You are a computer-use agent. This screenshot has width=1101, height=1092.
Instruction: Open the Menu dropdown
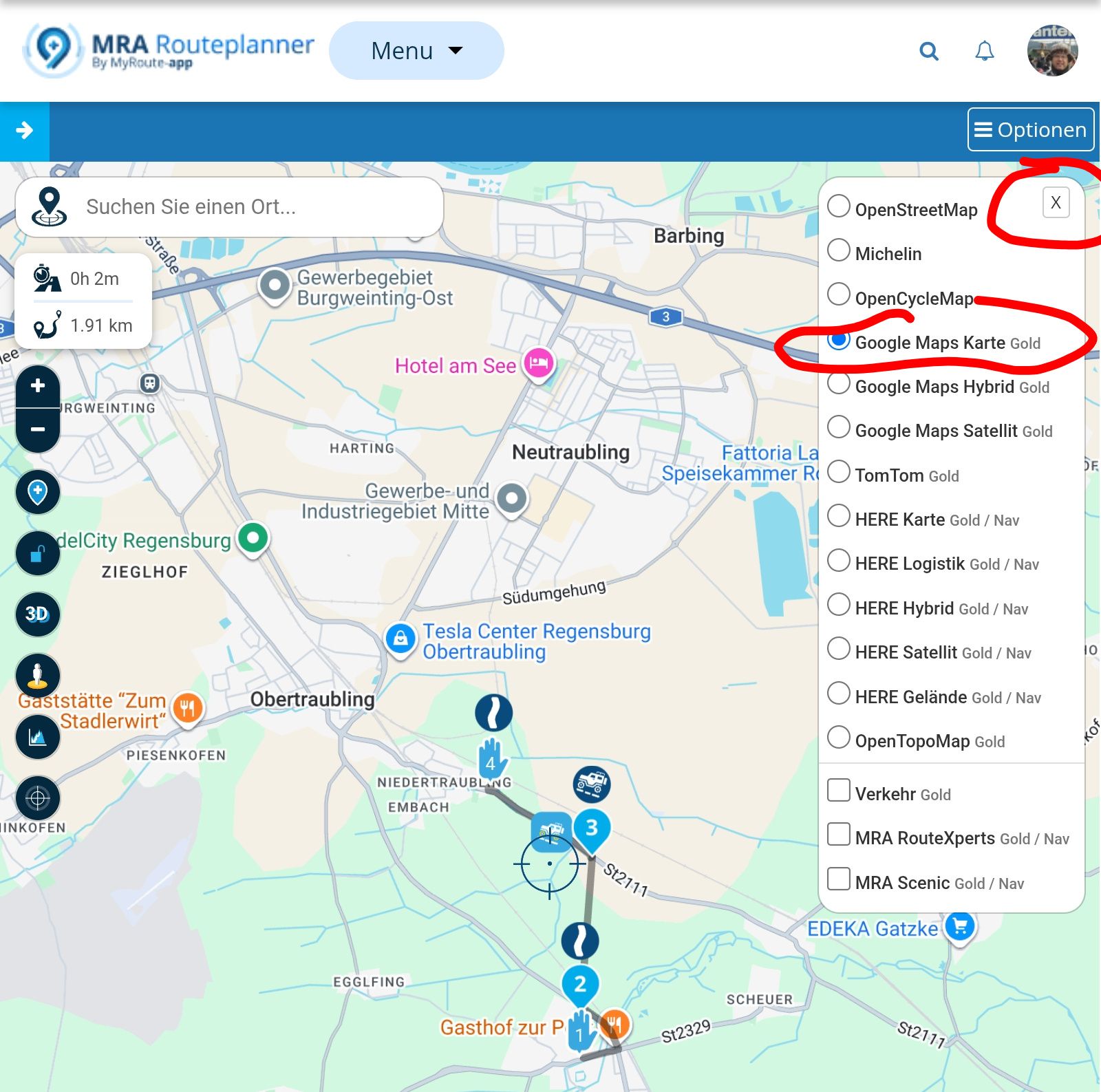416,51
